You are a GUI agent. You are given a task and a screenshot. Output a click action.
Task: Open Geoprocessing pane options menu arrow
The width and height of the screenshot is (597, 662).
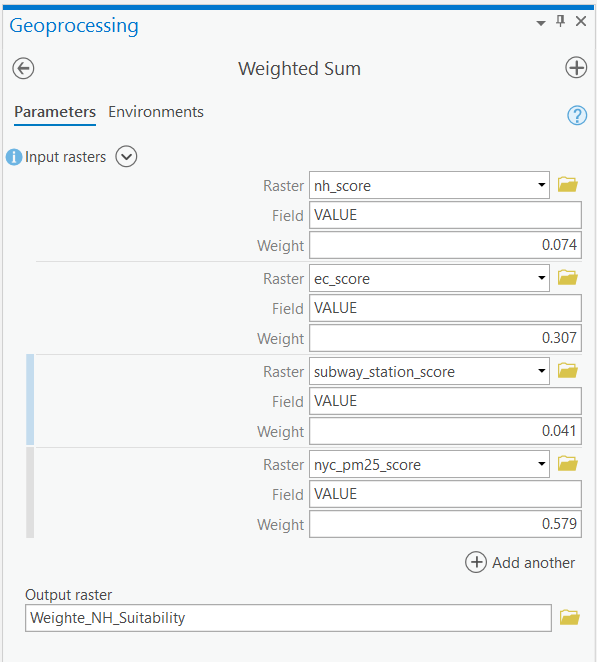coord(541,23)
